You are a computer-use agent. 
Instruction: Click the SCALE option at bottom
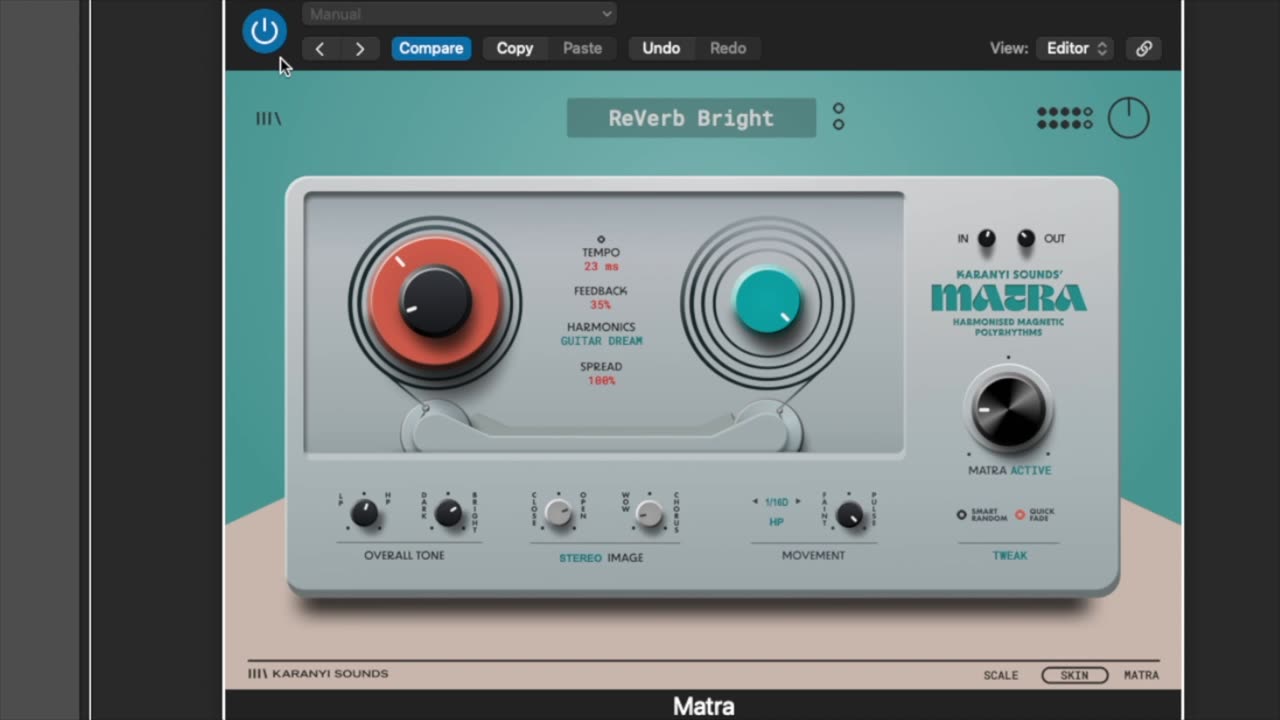coord(1001,675)
